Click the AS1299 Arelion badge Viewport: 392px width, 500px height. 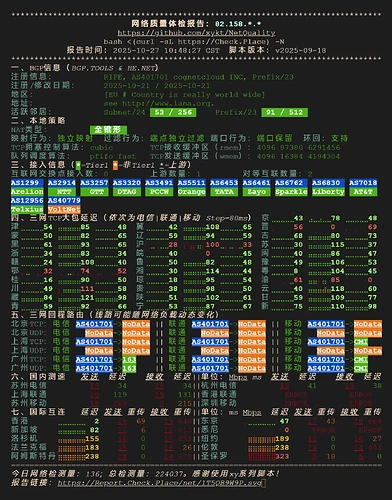click(27, 187)
